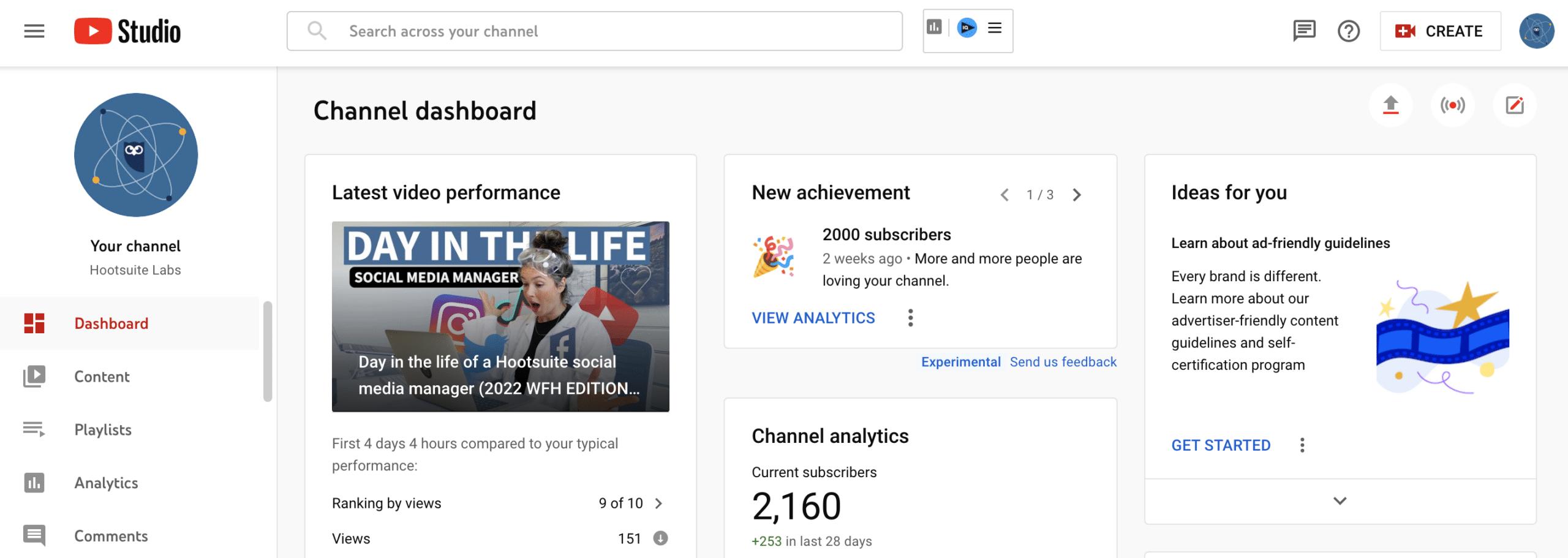
Task: Select Dashboard in the sidebar
Action: pos(129,323)
